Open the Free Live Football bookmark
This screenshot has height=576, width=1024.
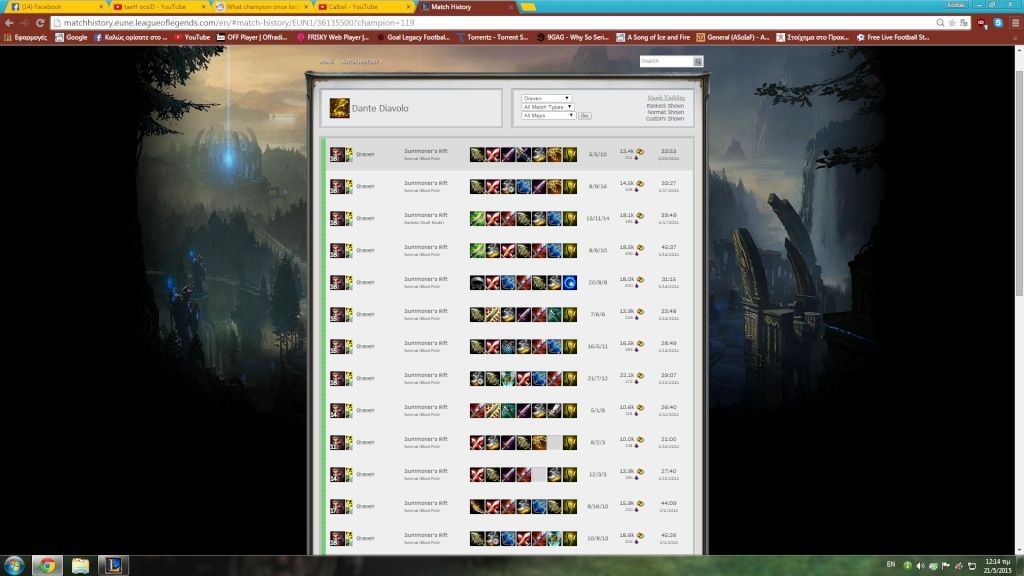893,37
